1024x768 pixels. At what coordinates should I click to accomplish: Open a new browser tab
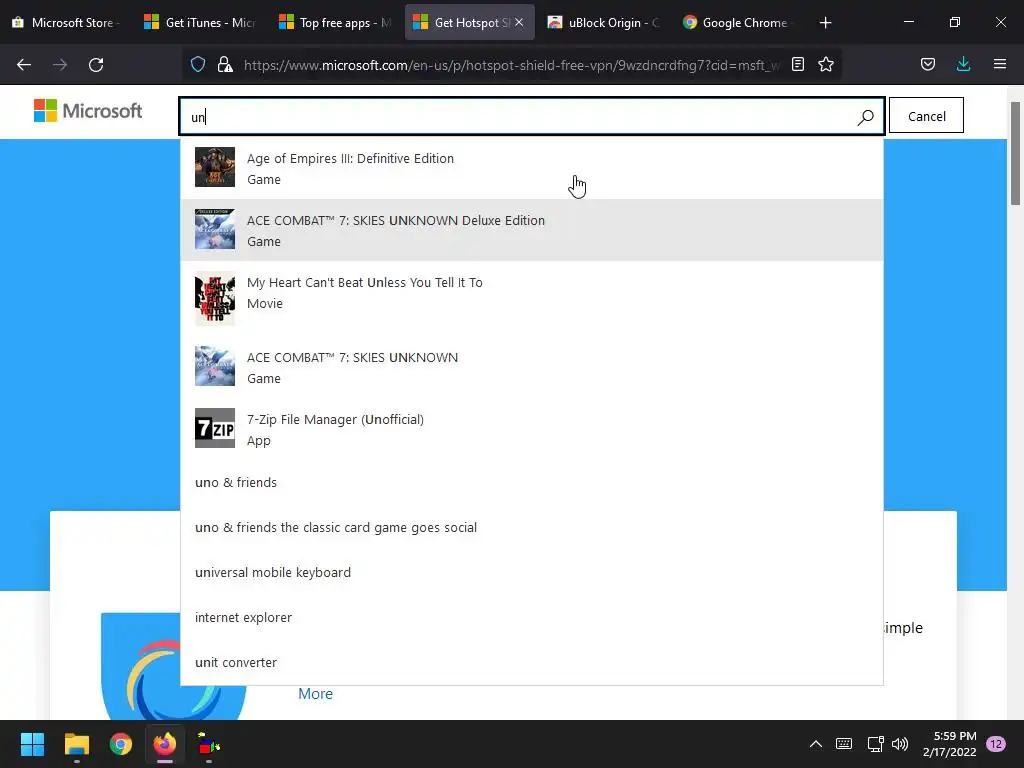tap(825, 23)
